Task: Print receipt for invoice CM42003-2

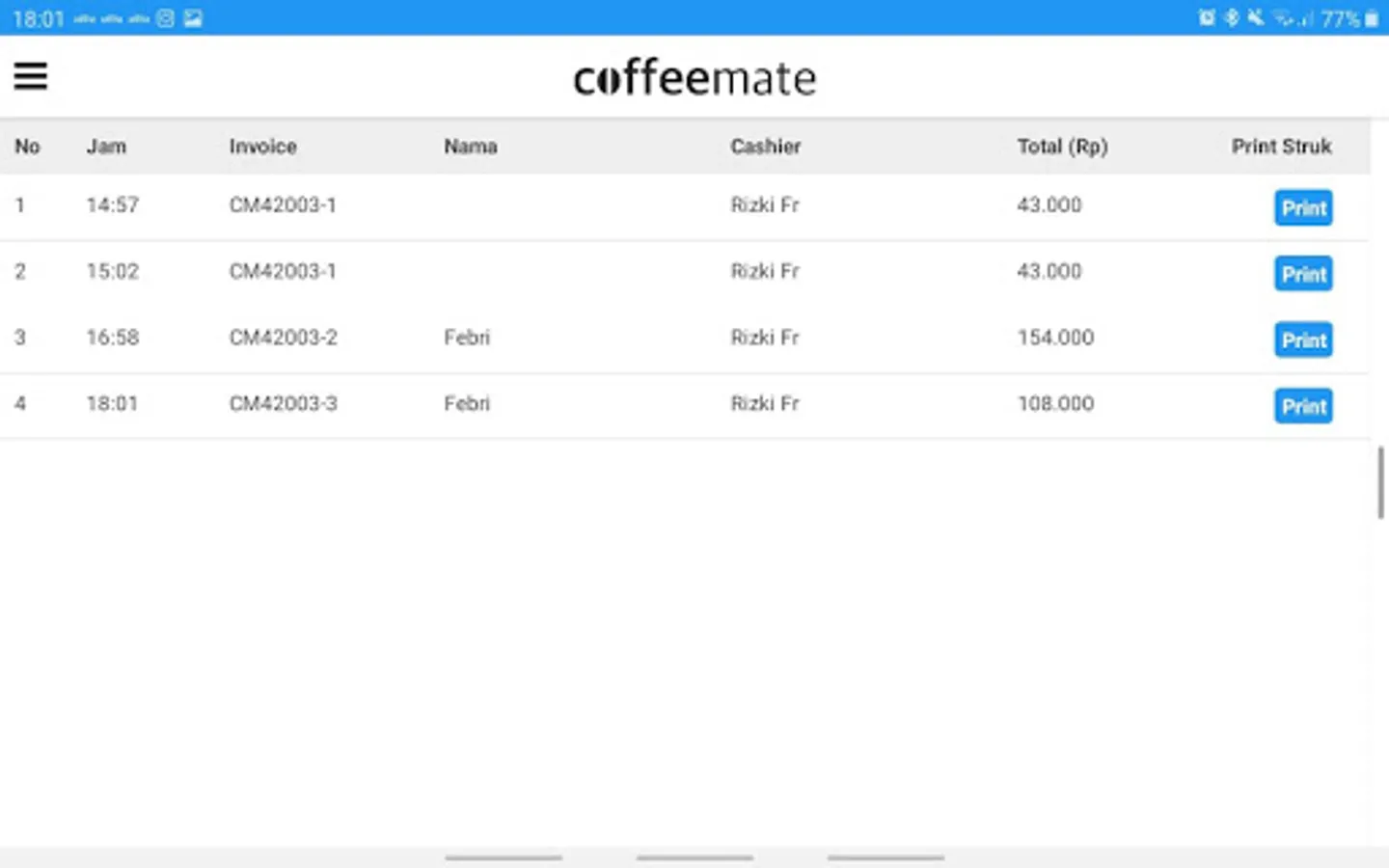Action: click(1303, 339)
